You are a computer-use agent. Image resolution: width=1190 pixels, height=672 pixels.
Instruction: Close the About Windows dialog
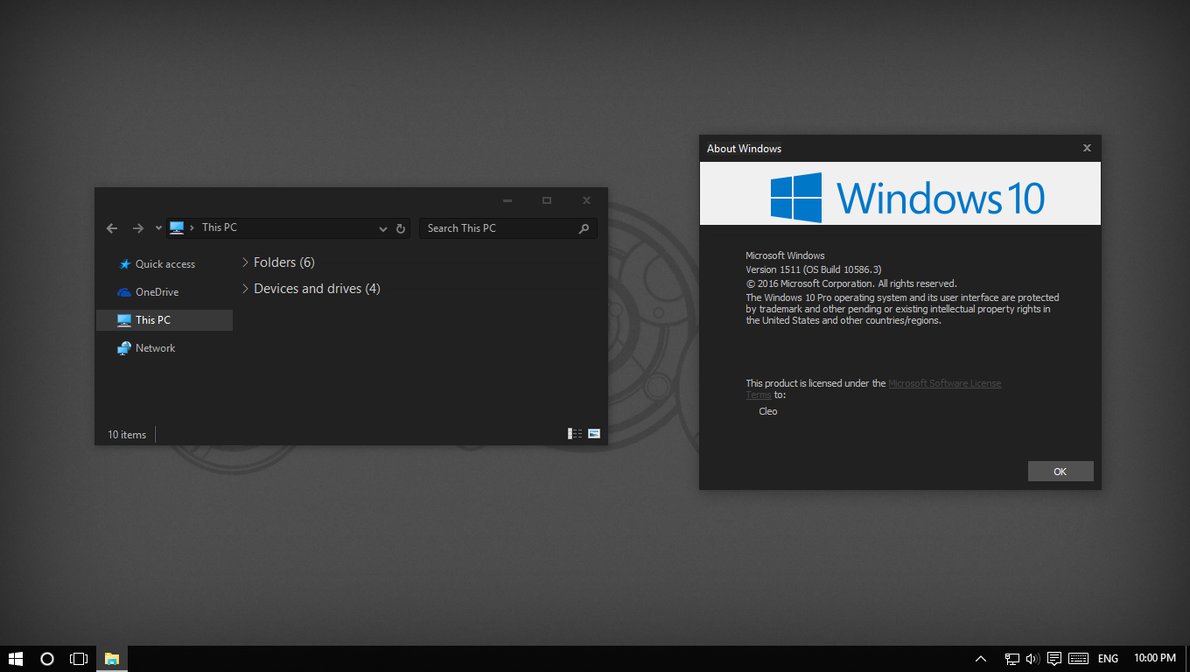click(1087, 148)
